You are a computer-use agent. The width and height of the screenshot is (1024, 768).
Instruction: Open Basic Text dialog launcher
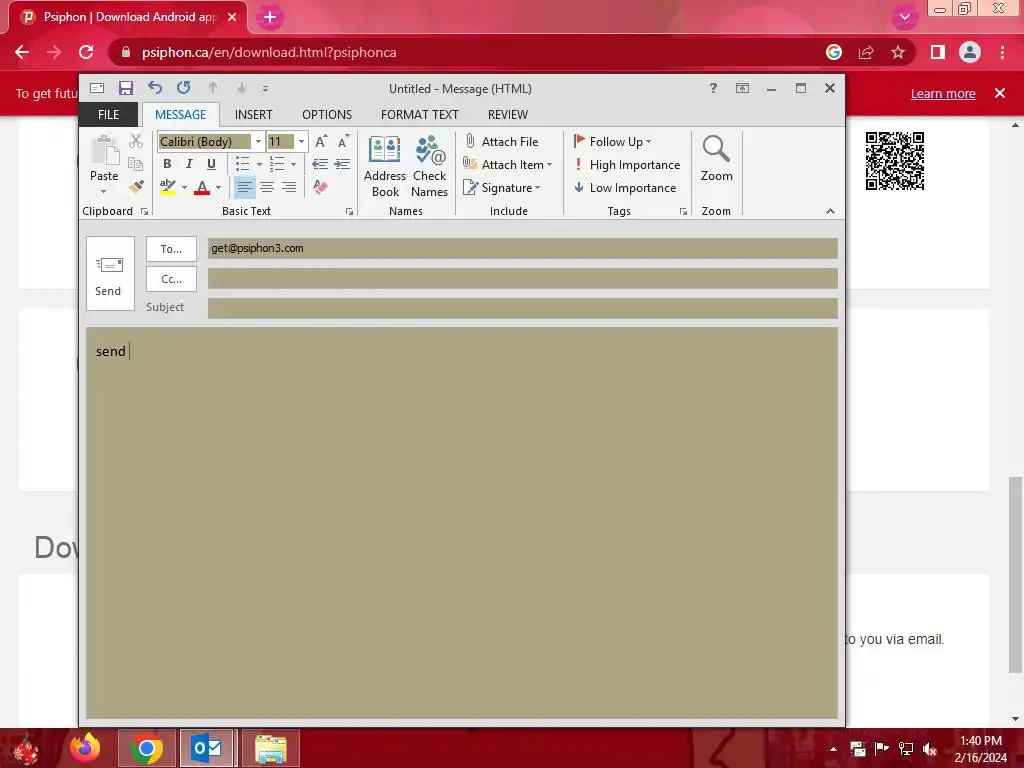[x=349, y=212]
